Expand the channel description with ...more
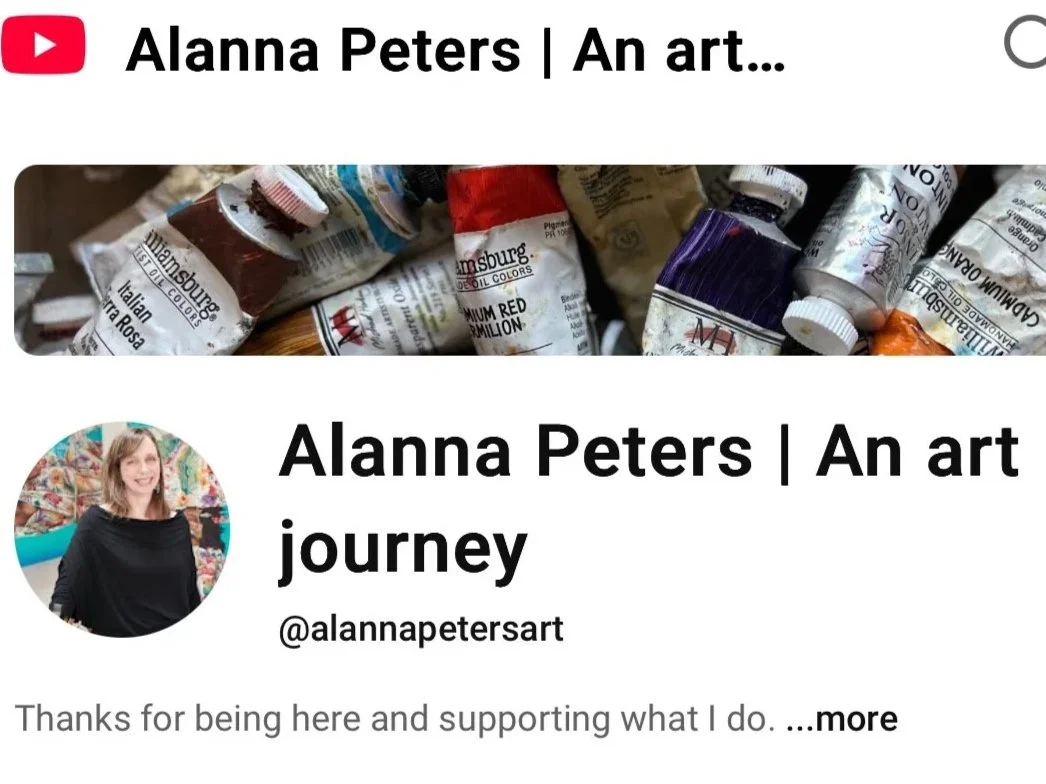The image size is (1046, 784). pos(843,719)
